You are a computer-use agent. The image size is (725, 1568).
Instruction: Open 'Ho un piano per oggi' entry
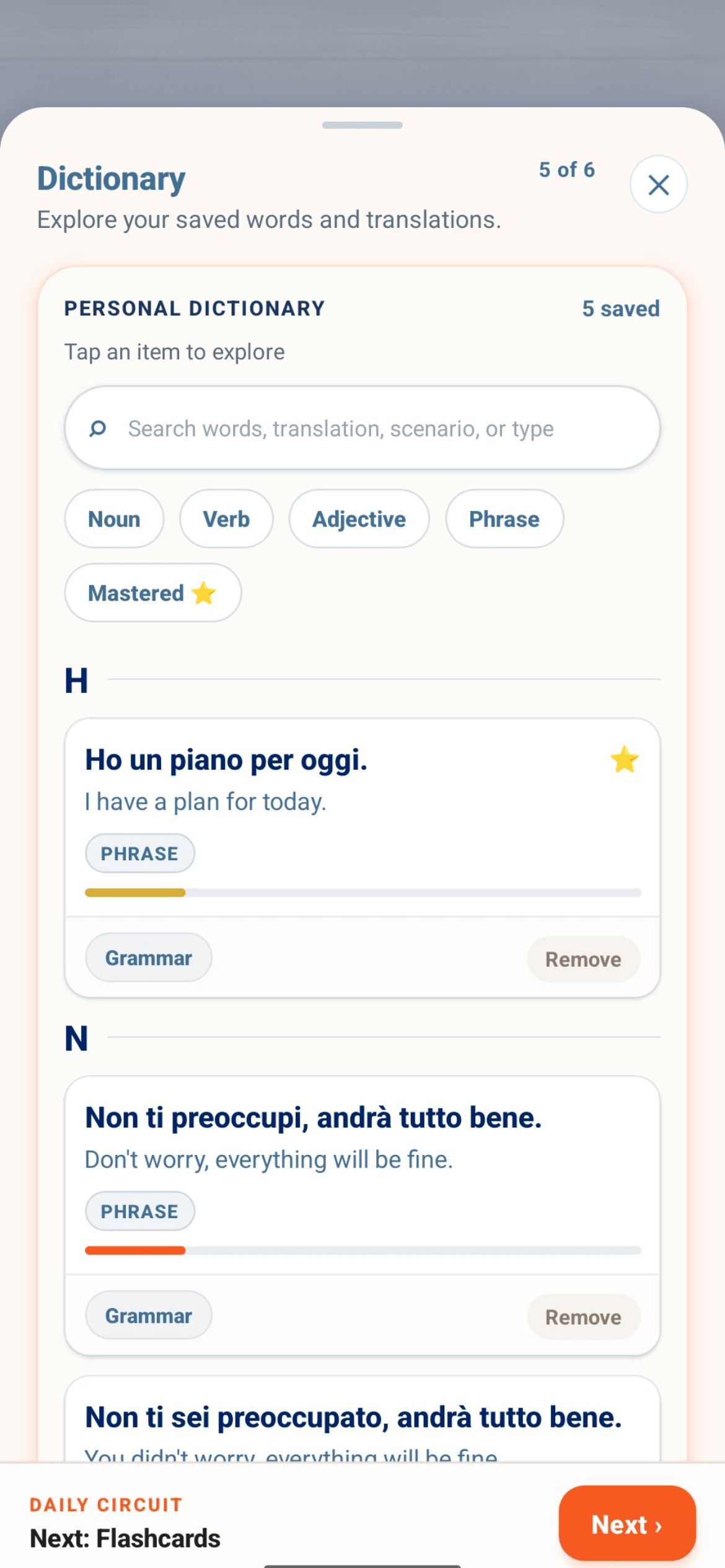coord(362,816)
